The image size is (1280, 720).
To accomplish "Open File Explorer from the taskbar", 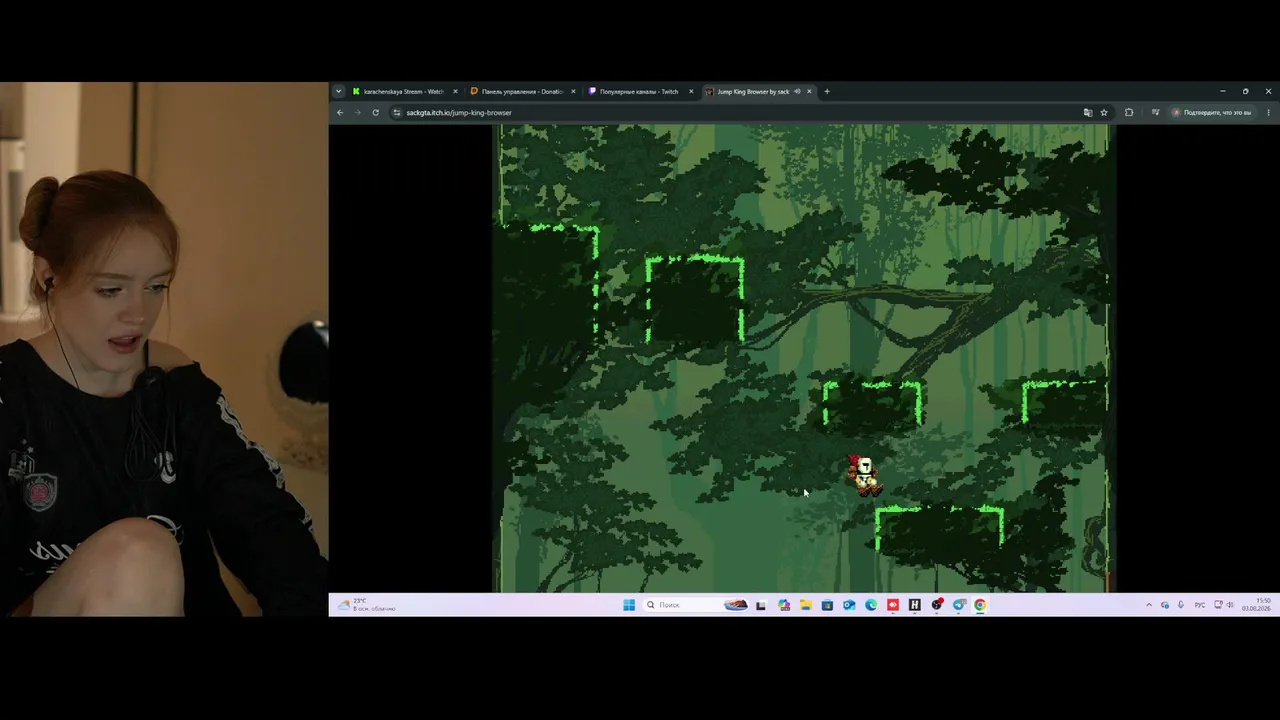I will pyautogui.click(x=805, y=605).
